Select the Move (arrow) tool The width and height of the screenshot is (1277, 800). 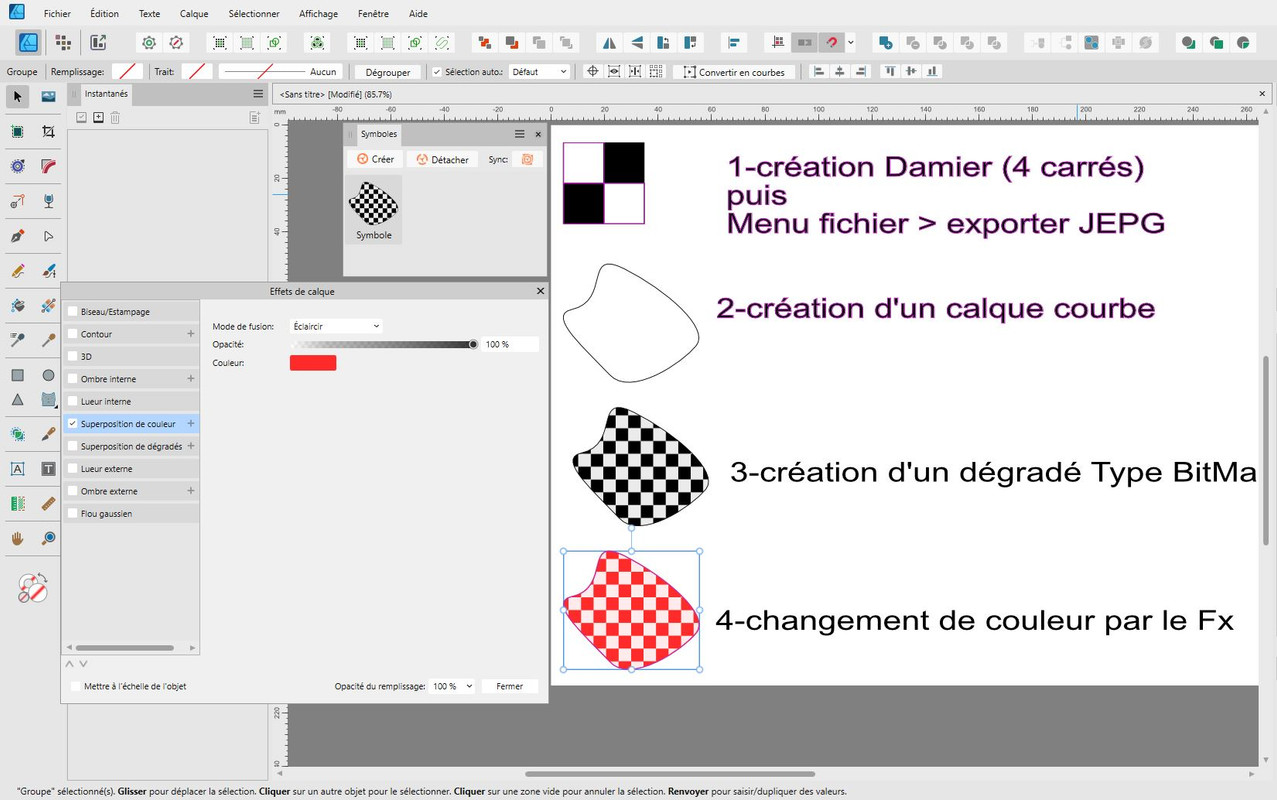click(x=17, y=96)
